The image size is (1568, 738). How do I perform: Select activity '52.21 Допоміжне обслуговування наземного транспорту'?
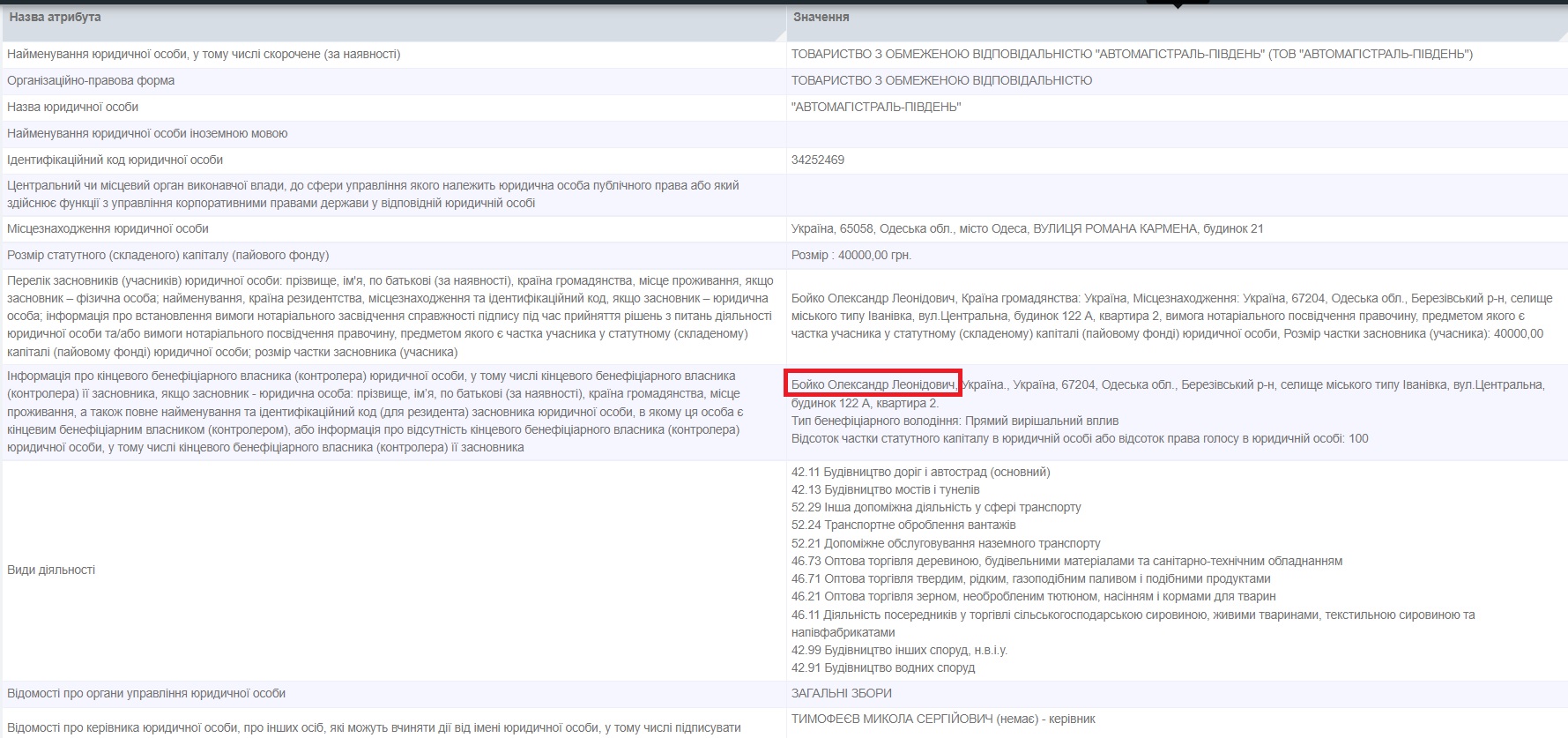[x=946, y=543]
